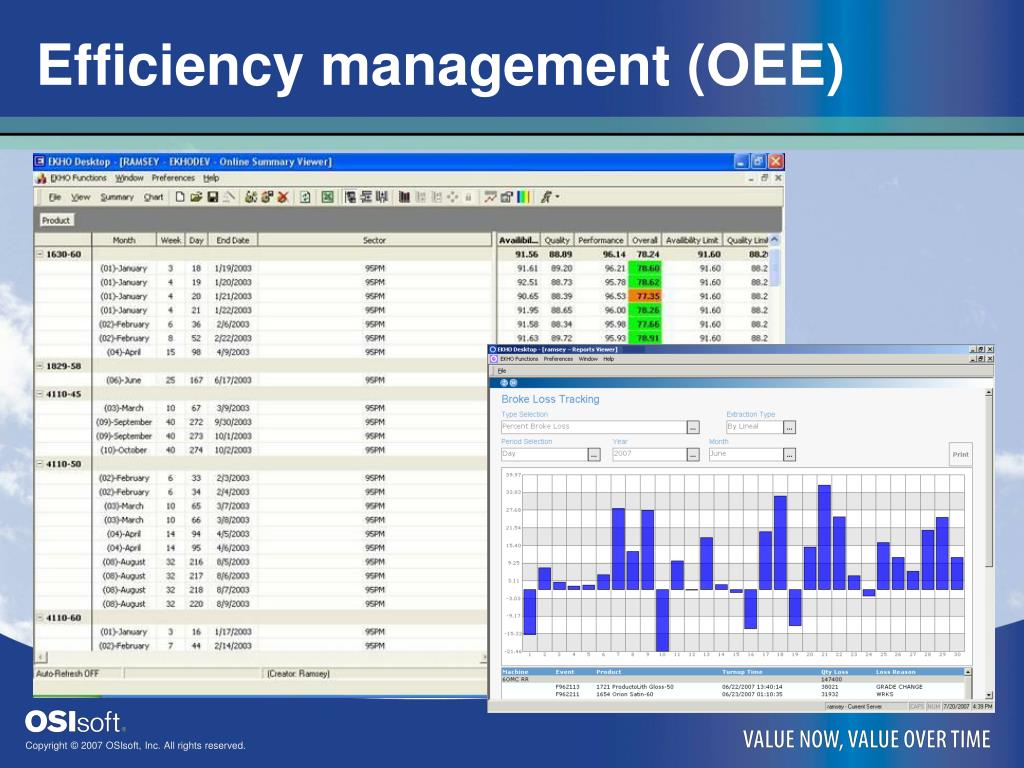Screen dimensions: 1024x768
Task: Click the first grouping layout icon after Excel icon
Action: tap(351, 197)
